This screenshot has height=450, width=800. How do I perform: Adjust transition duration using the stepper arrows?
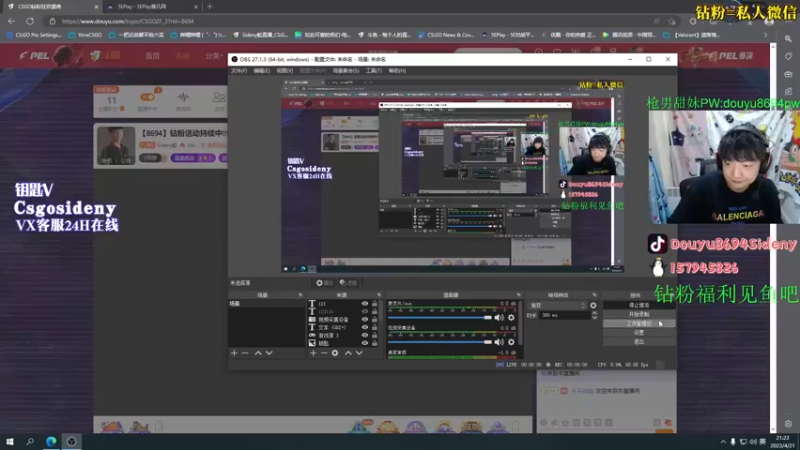[594, 315]
